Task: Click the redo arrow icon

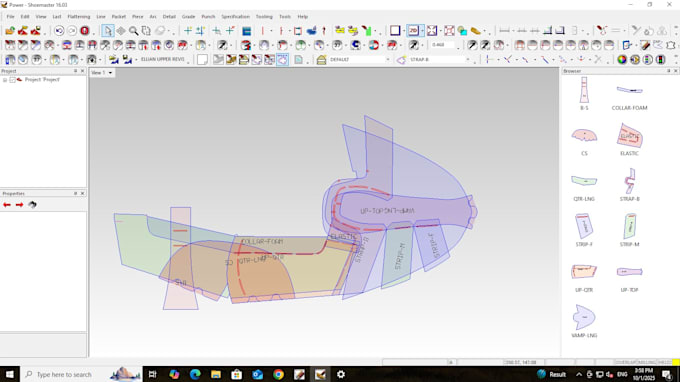Action: pos(72,31)
